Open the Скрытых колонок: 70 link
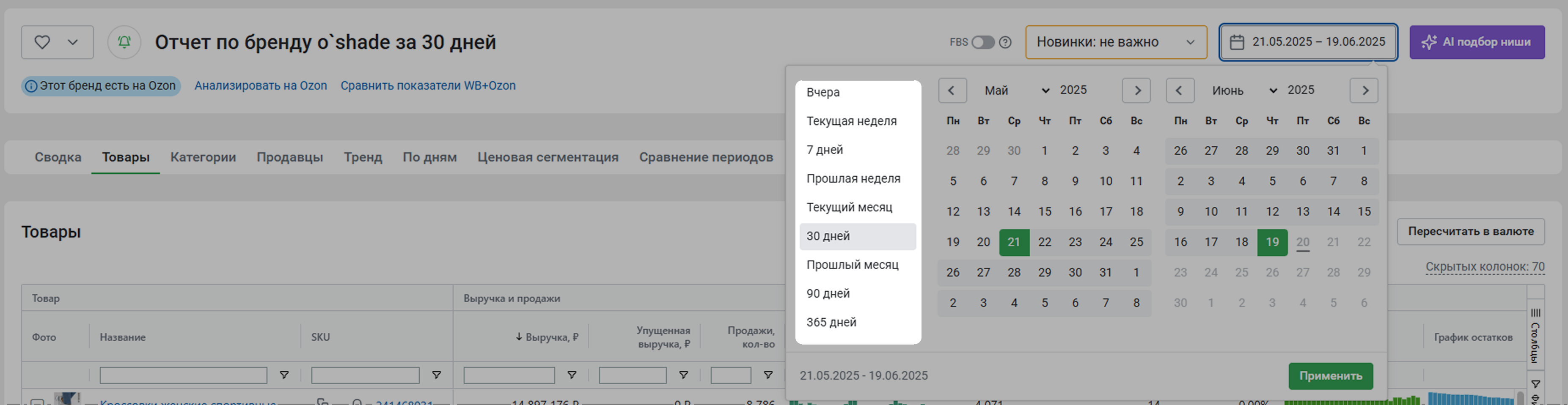This screenshot has height=405, width=1568. coord(1485,267)
